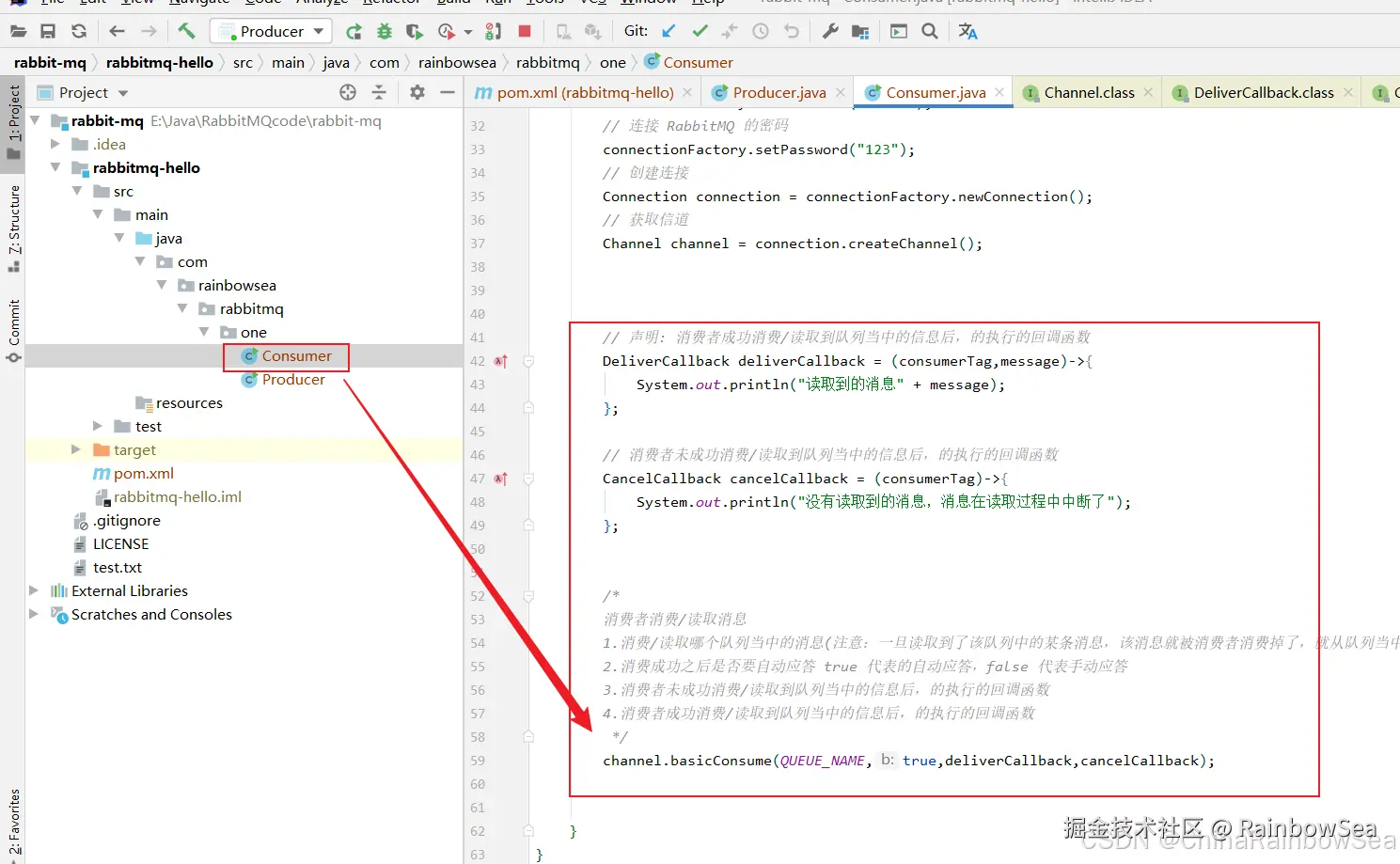Open the Channel.class tab
The image size is (1400, 864).
(1089, 92)
